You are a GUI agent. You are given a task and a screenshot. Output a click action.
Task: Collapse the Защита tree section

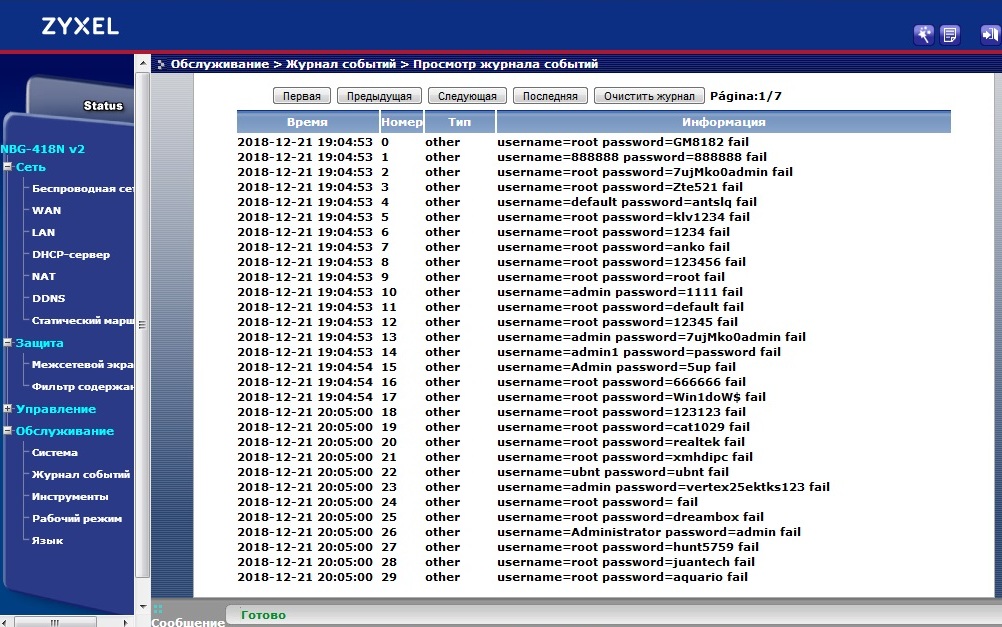coord(8,343)
